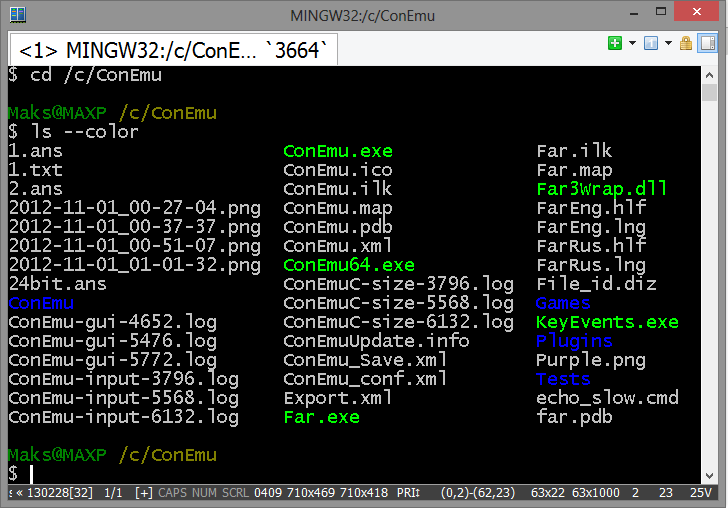Click the Far3Wrap.dll file name
The width and height of the screenshot is (728, 508).
(x=602, y=189)
